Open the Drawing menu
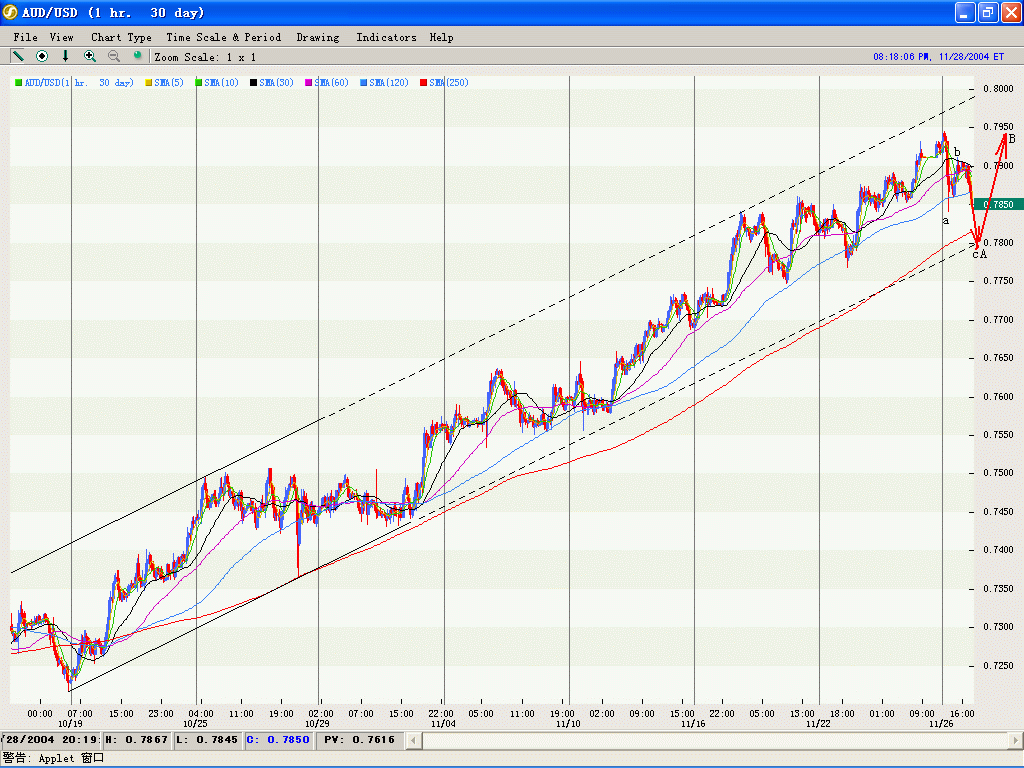The image size is (1024, 768). [x=318, y=37]
